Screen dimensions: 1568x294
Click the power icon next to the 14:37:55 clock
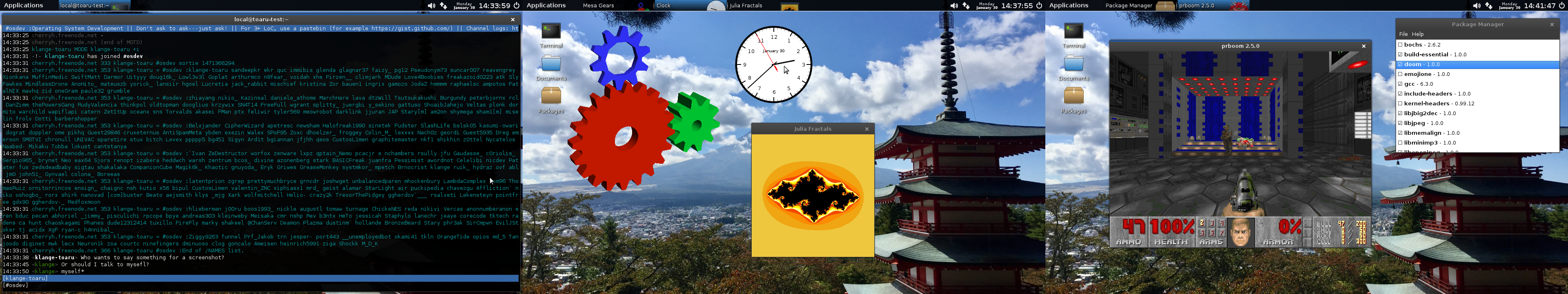click(1039, 5)
